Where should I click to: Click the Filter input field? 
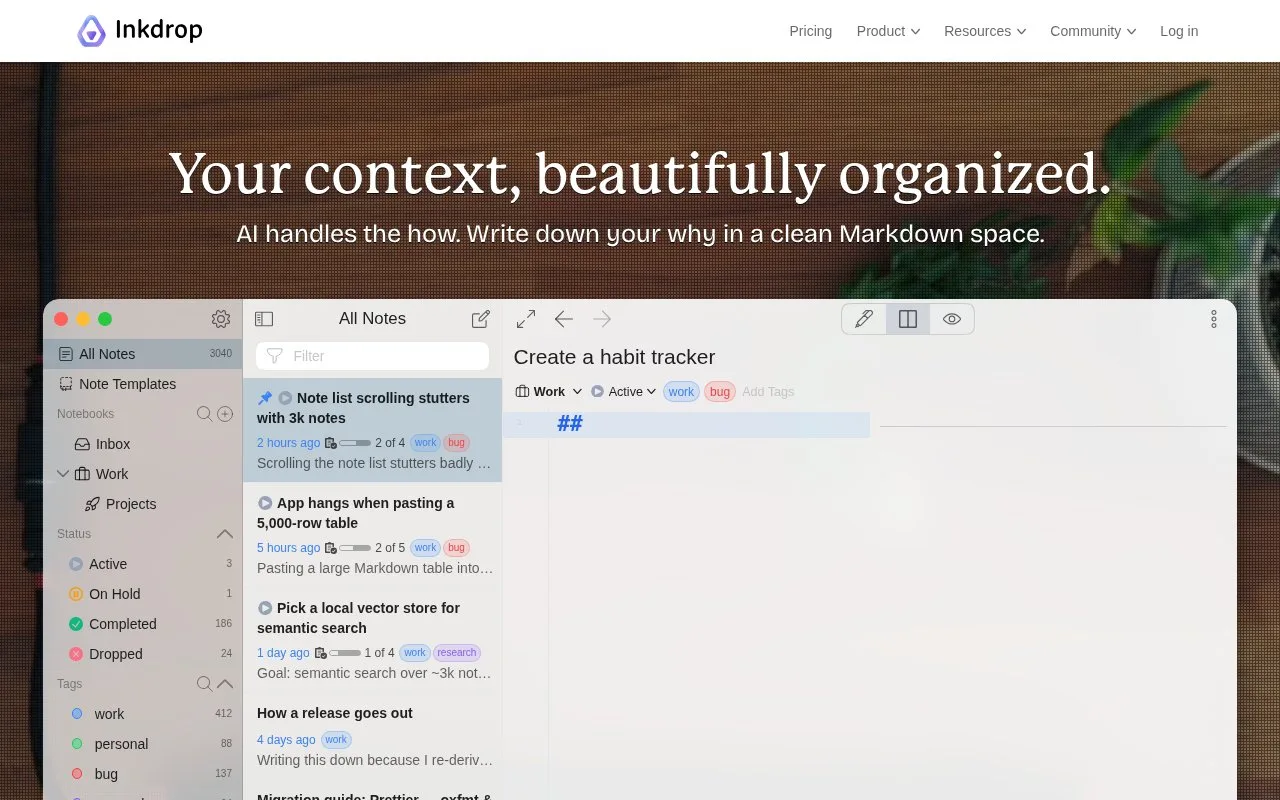click(x=372, y=356)
